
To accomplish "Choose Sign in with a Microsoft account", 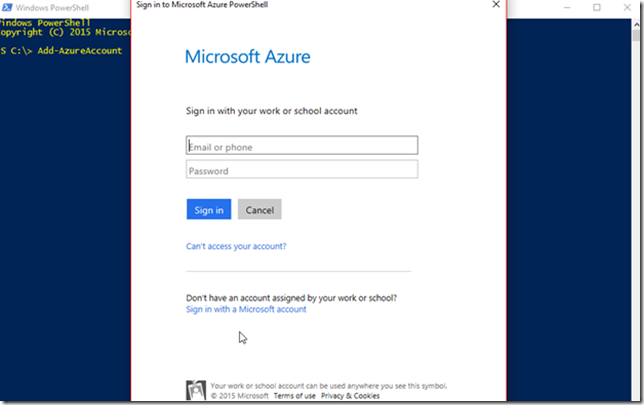I will [x=246, y=309].
